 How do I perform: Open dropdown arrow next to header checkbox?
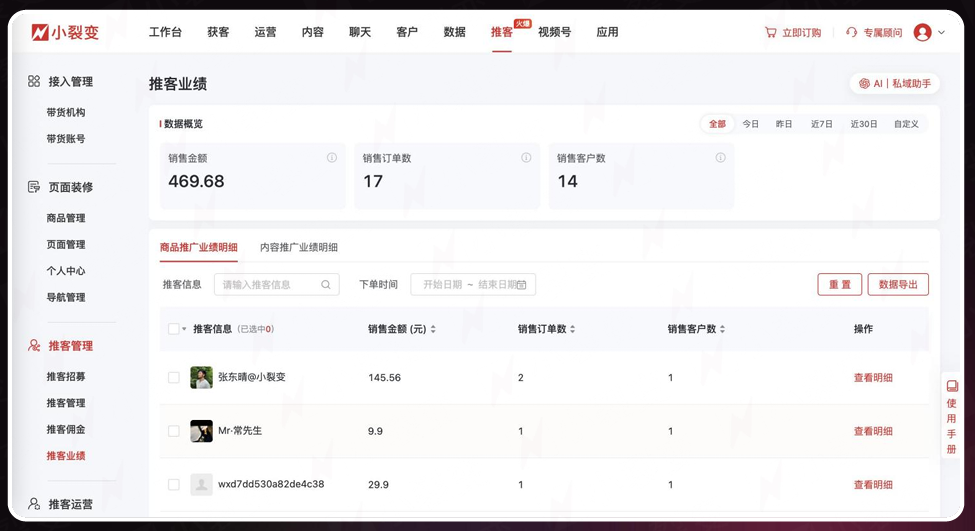(x=185, y=329)
